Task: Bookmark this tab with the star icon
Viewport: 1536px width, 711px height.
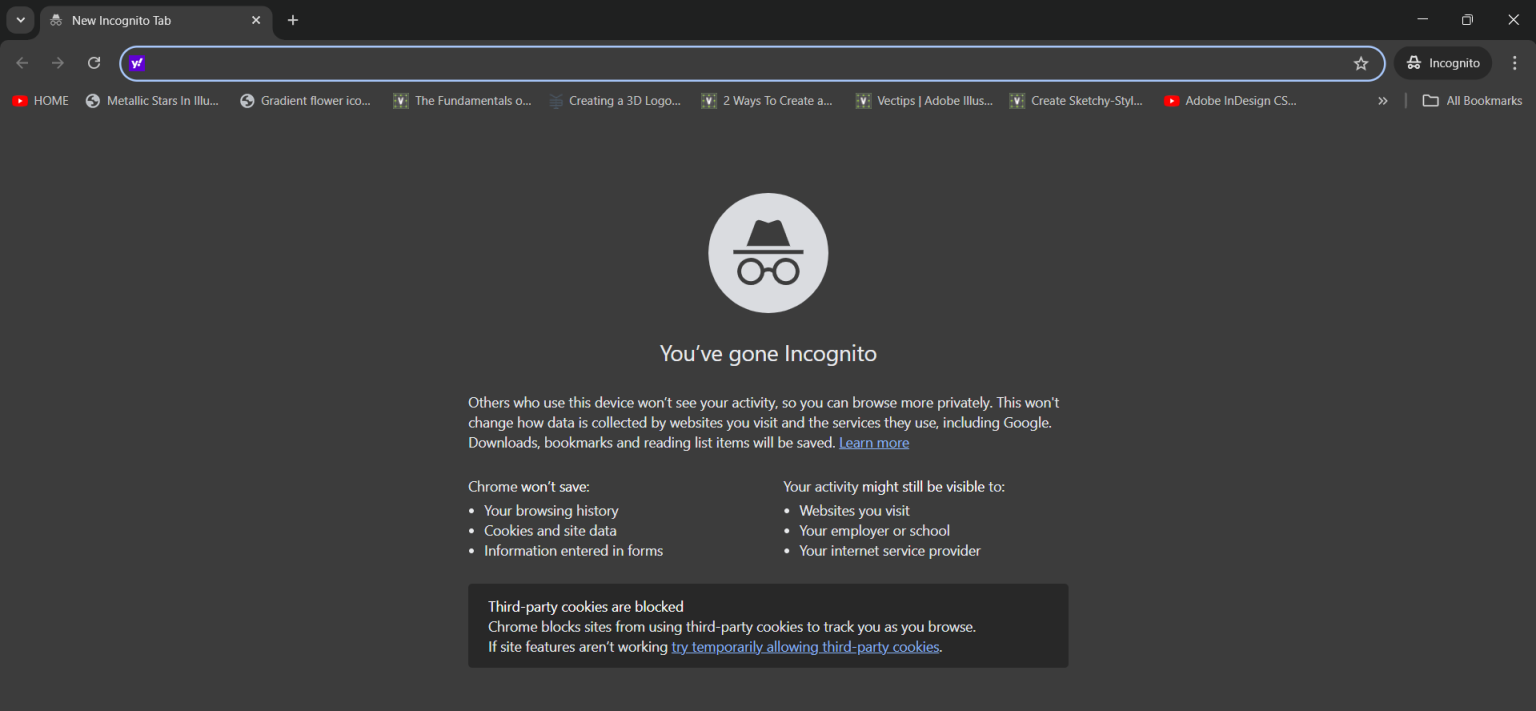Action: 1361,63
